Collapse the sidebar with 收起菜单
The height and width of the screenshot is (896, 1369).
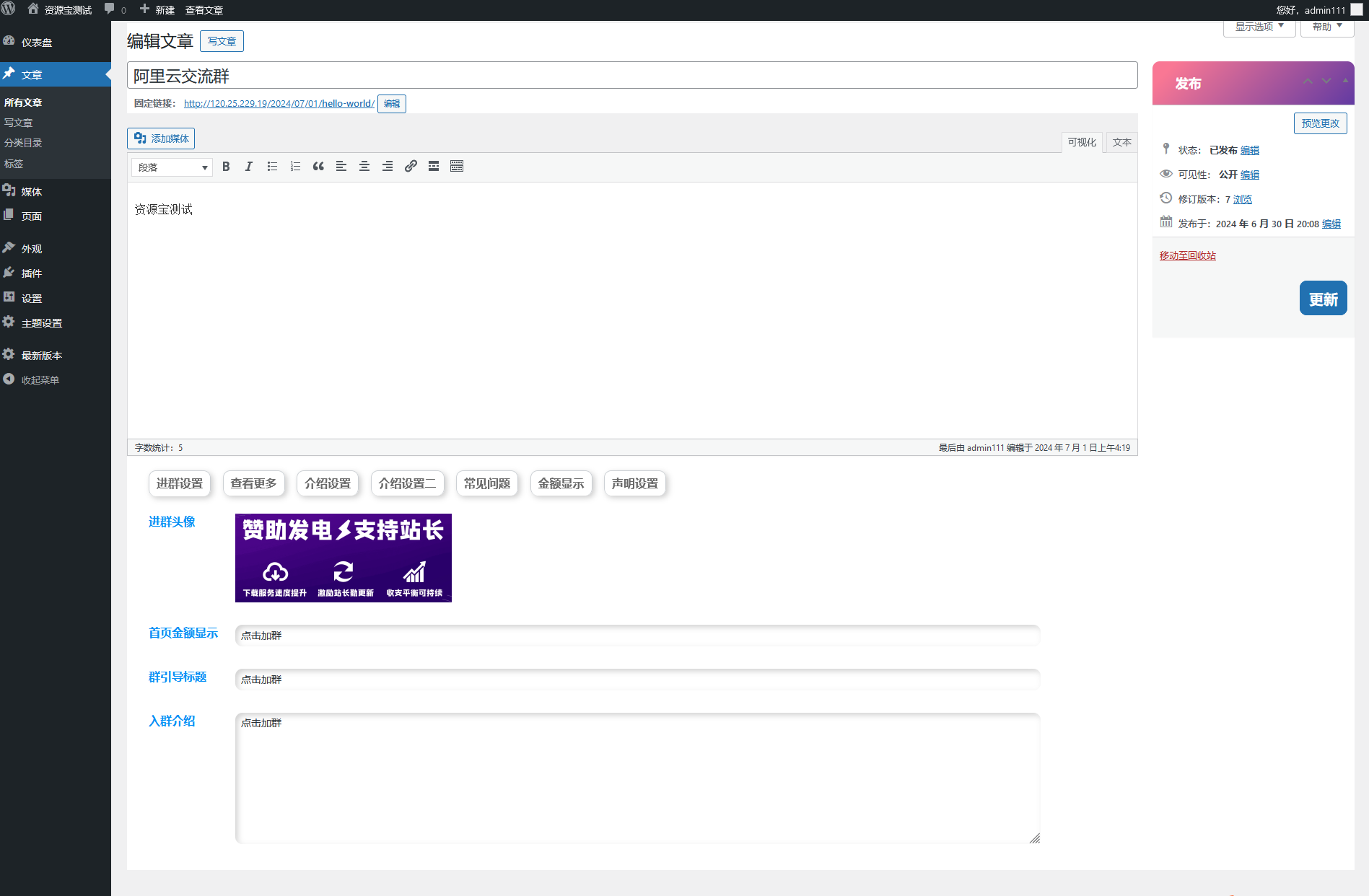40,380
